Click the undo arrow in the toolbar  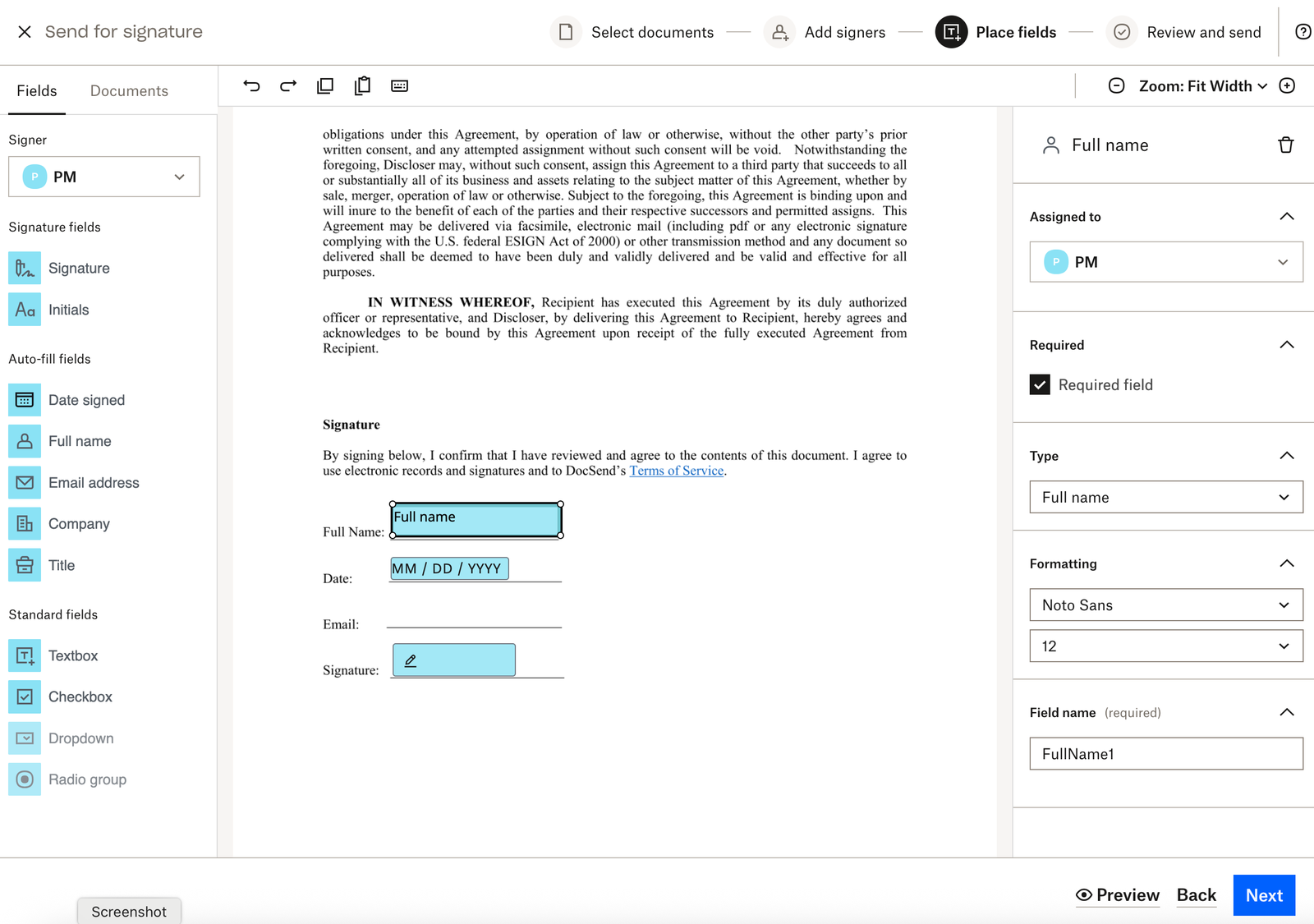[251, 86]
